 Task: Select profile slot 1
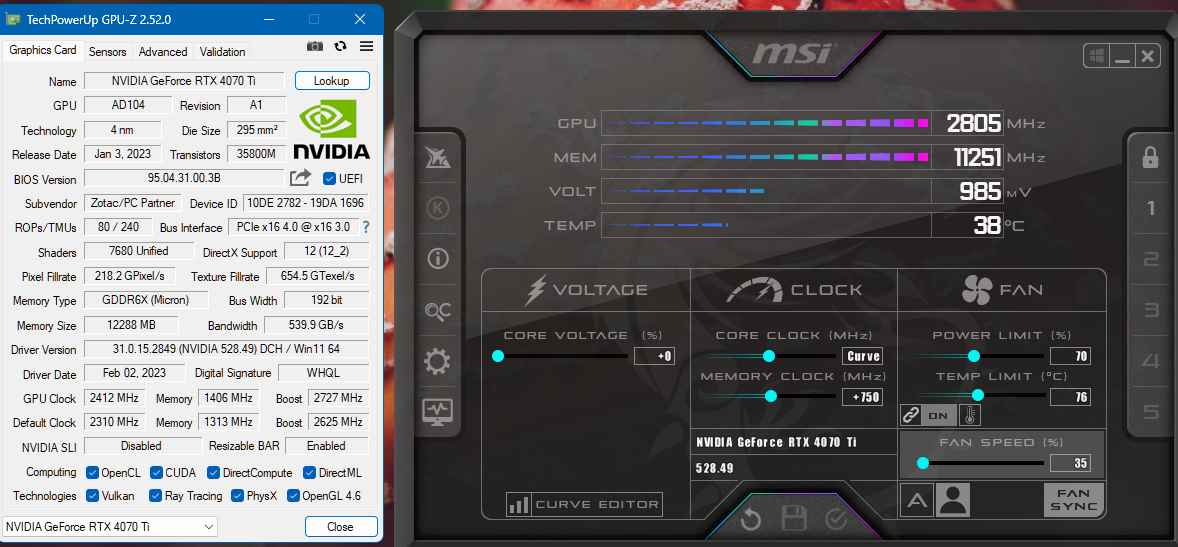point(1150,208)
